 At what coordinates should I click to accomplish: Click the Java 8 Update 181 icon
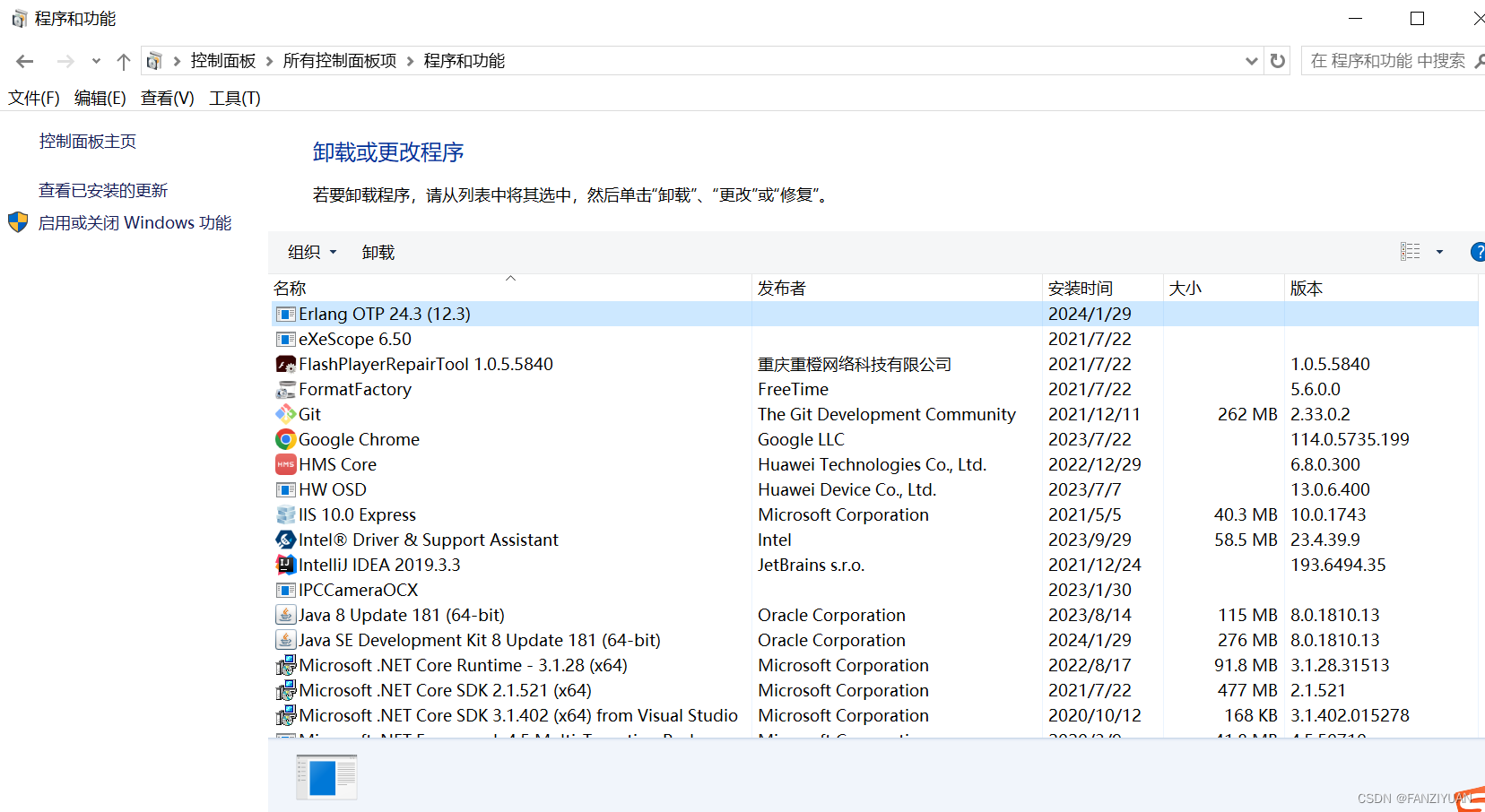(x=286, y=615)
